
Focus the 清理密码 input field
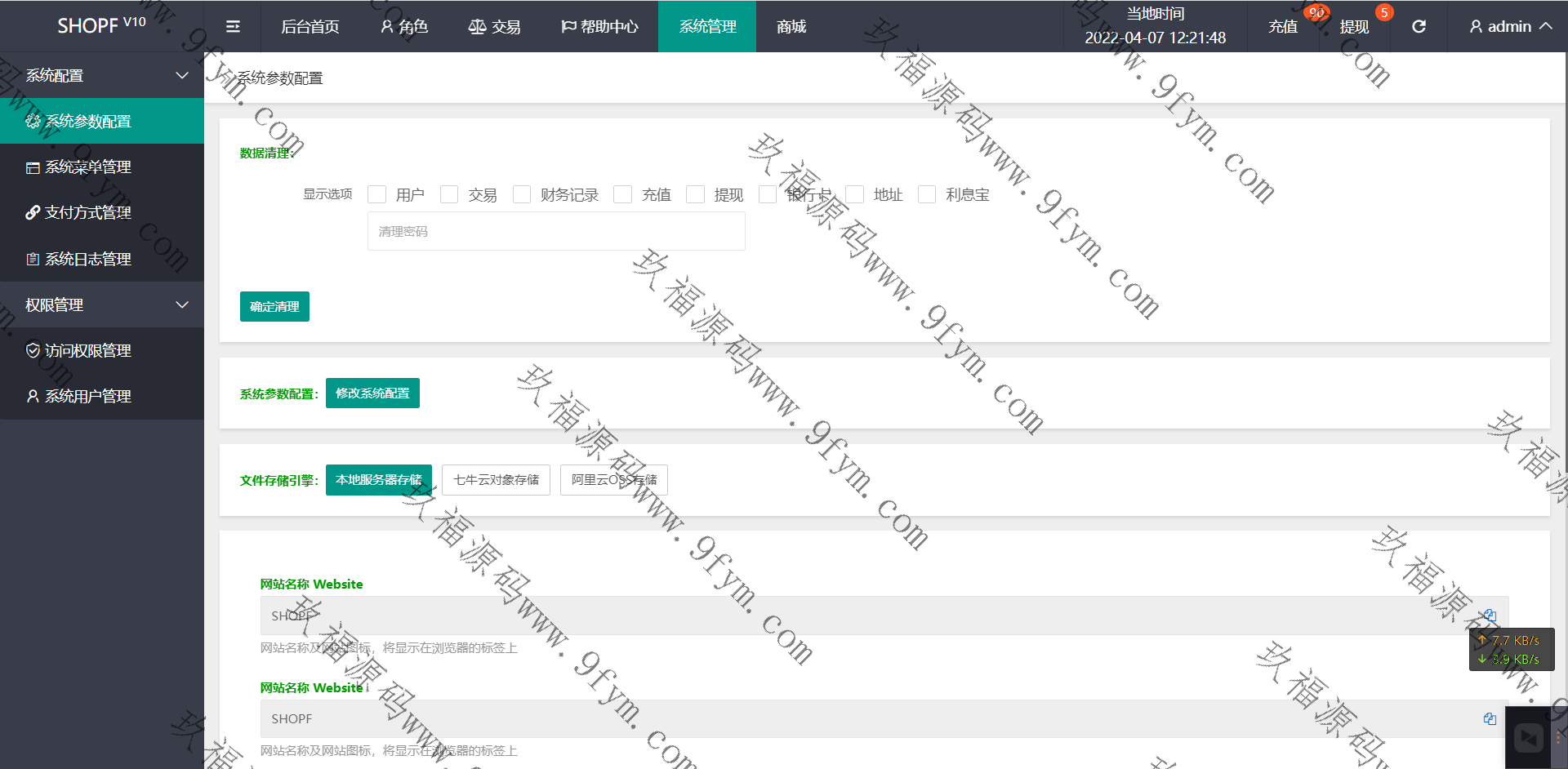[556, 232]
